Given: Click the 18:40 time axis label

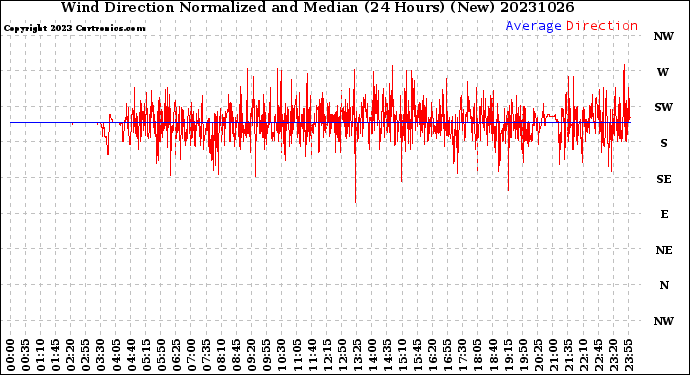Looking at the screenshot, I should (493, 355).
